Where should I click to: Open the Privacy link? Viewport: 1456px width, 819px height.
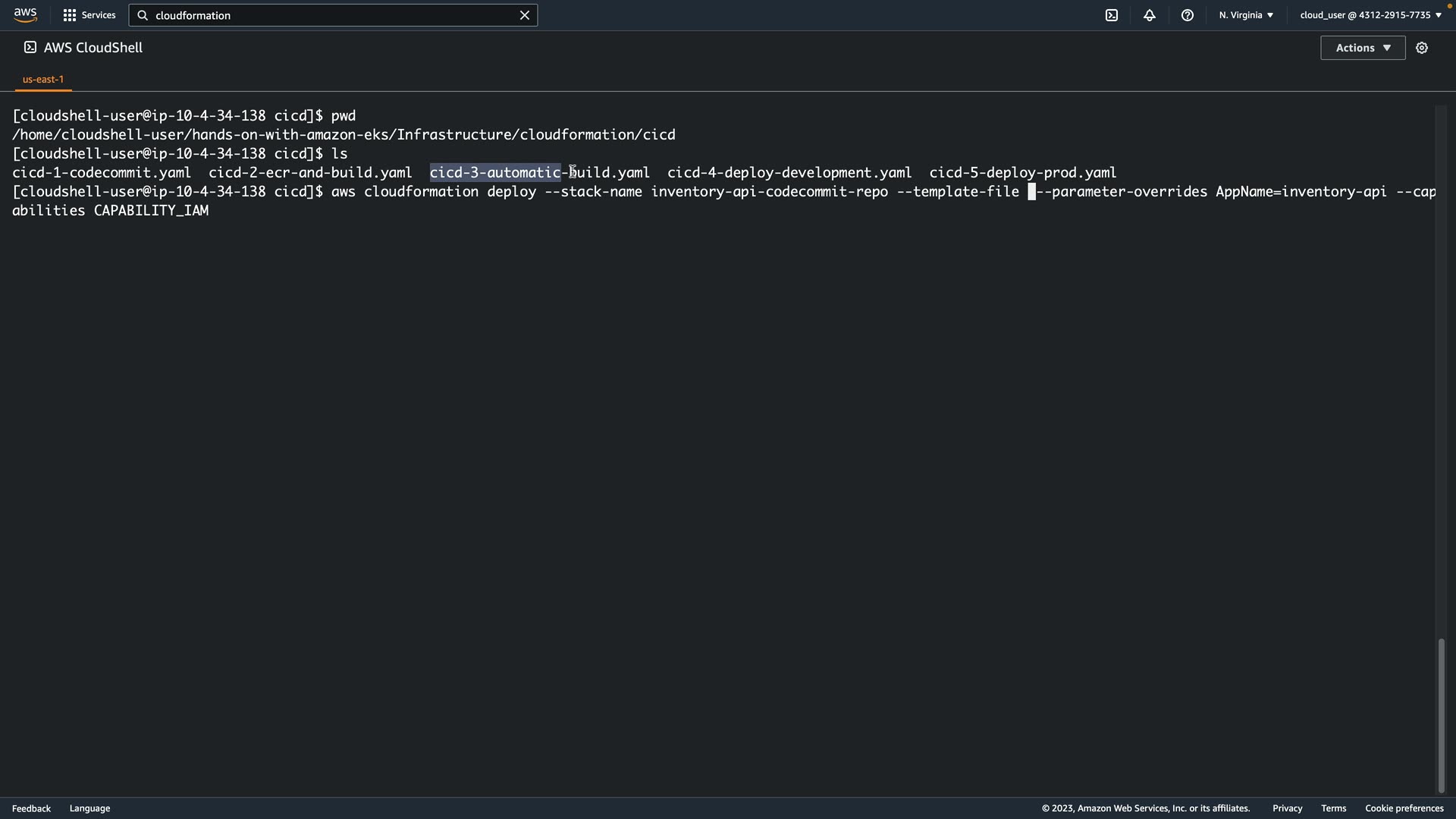pyautogui.click(x=1287, y=808)
